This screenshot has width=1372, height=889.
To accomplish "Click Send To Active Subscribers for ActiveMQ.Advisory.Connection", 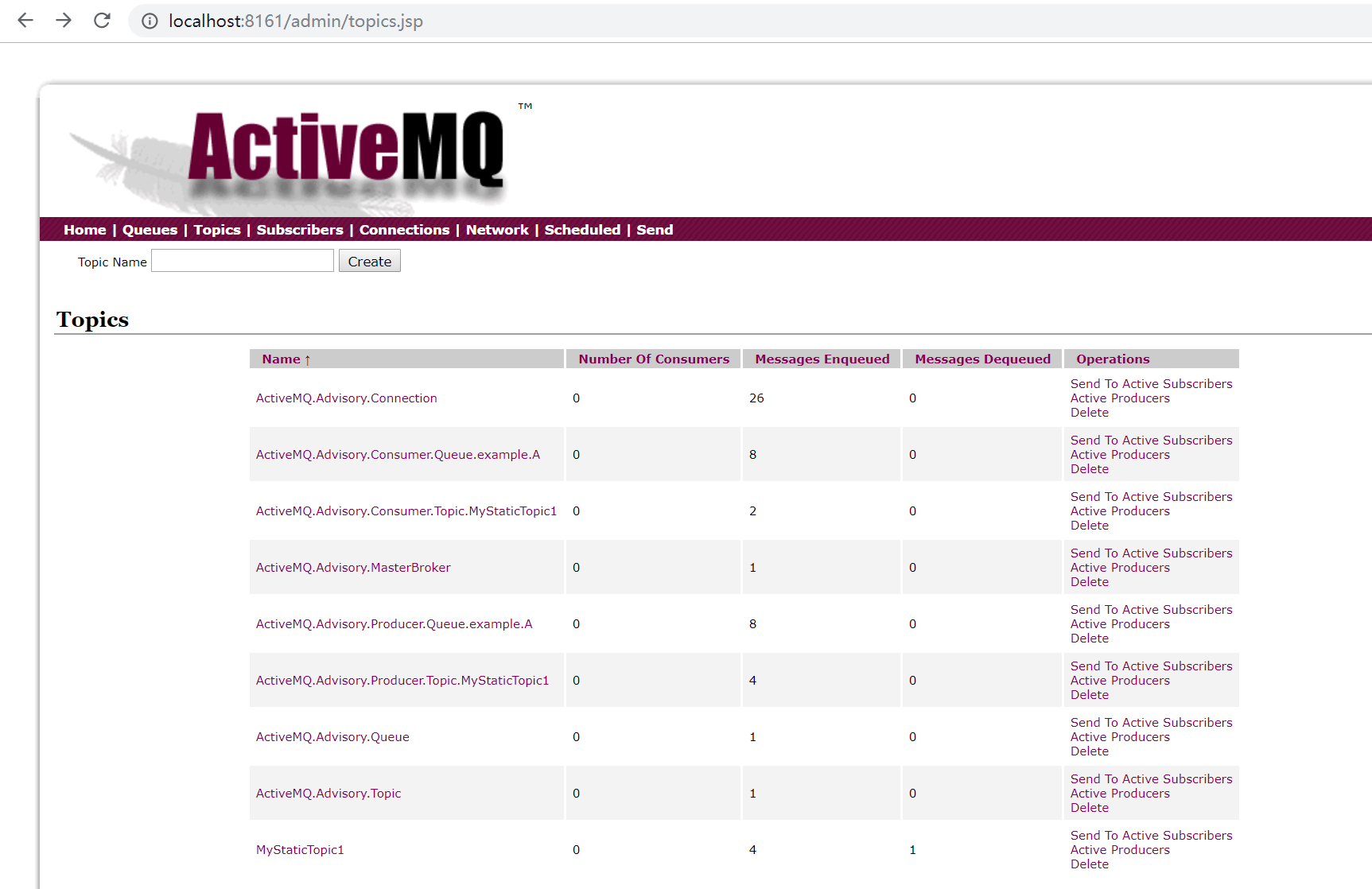I will (1151, 384).
